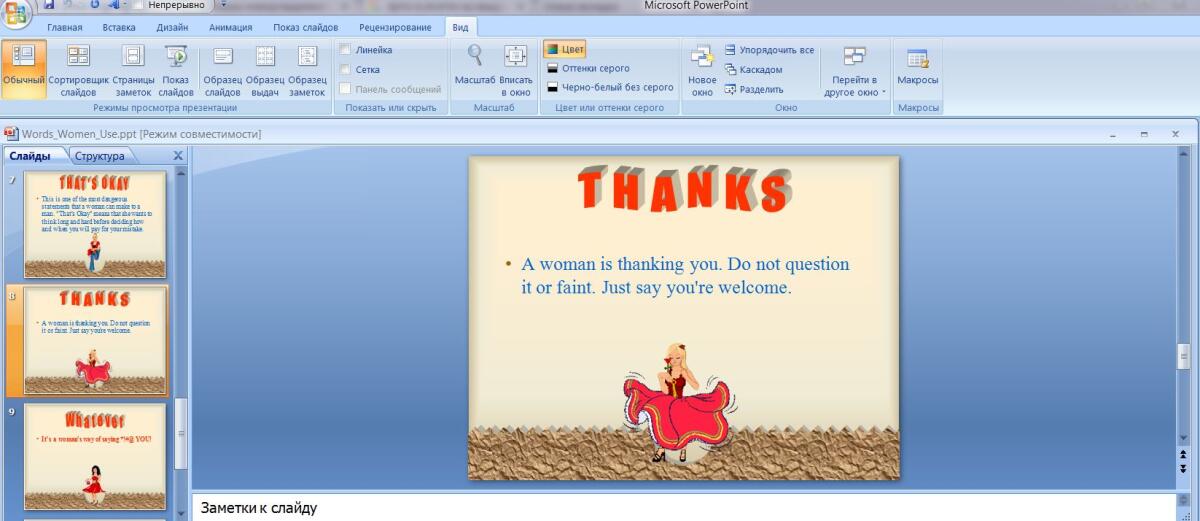The width and height of the screenshot is (1200, 521).
Task: Select the Цвет color mode button
Action: (565, 49)
